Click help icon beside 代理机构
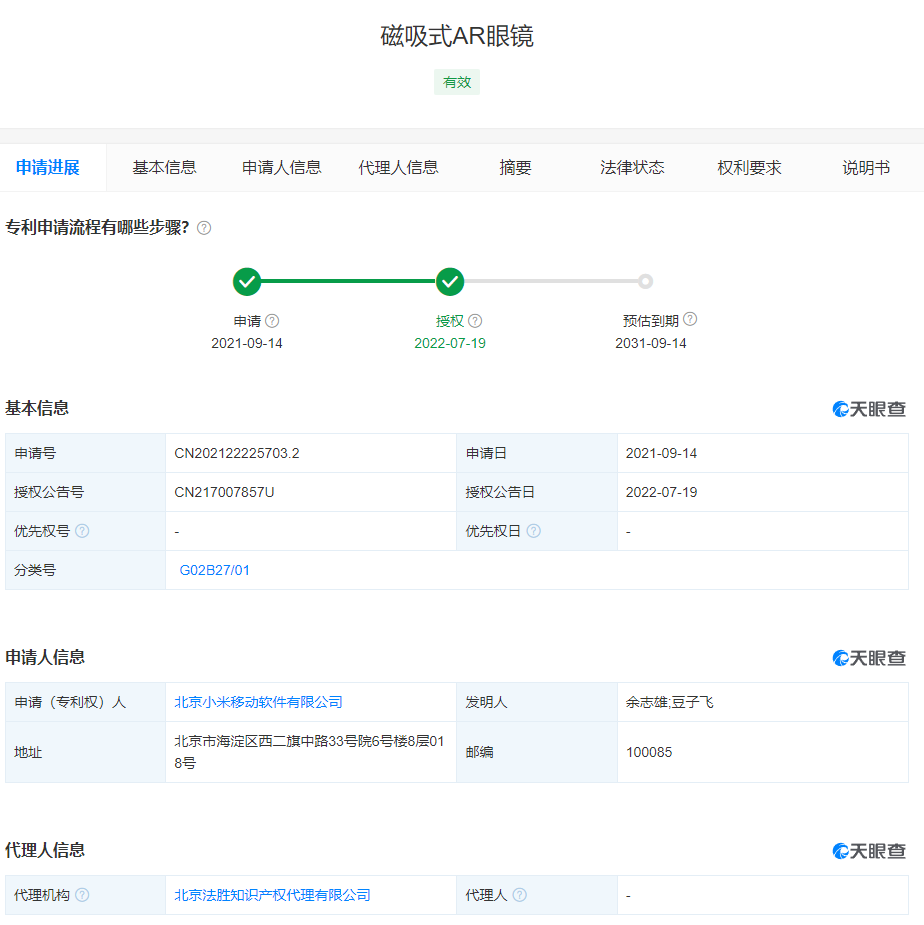 click(83, 895)
